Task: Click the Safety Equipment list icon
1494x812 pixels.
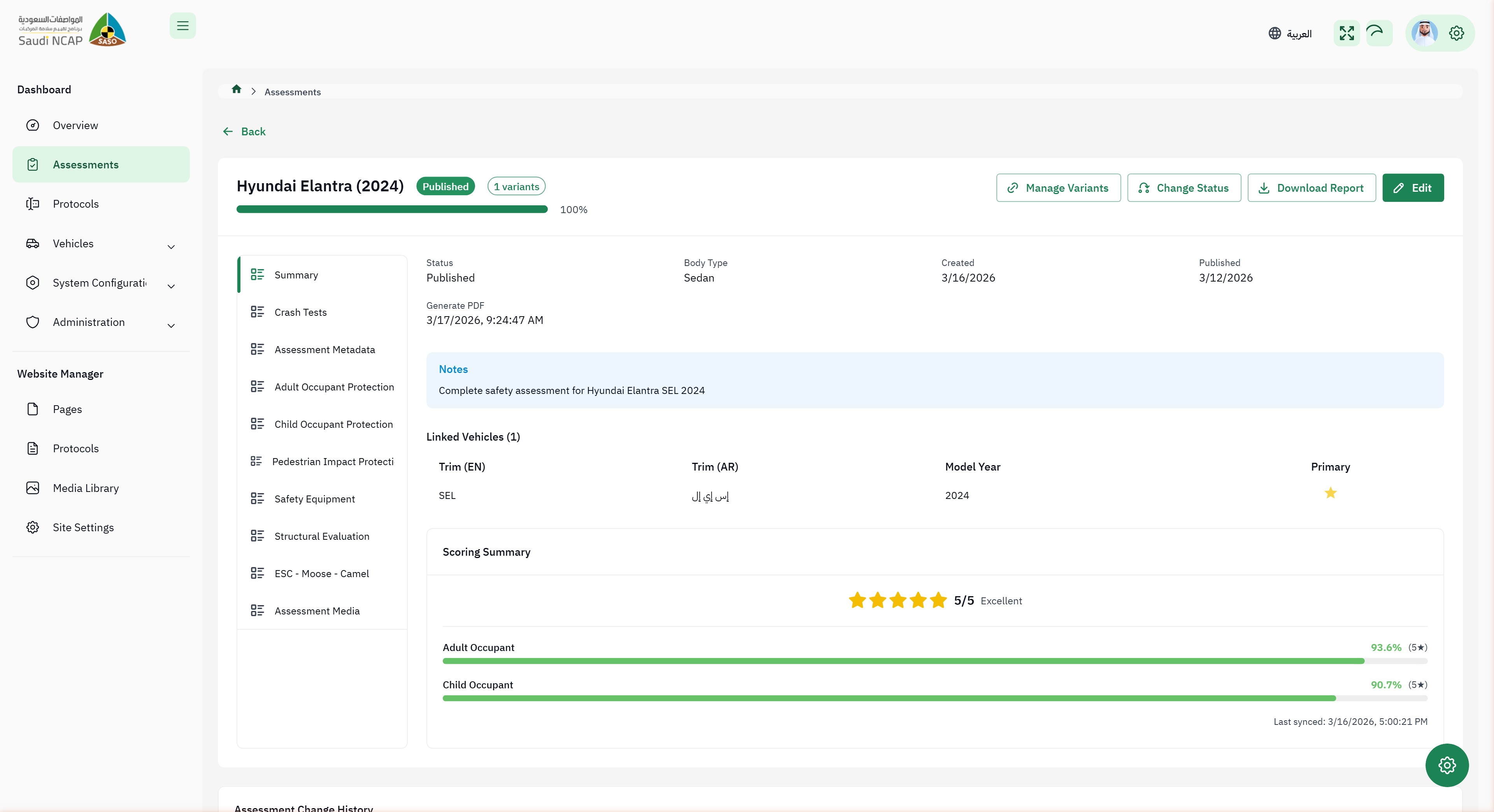Action: (257, 499)
